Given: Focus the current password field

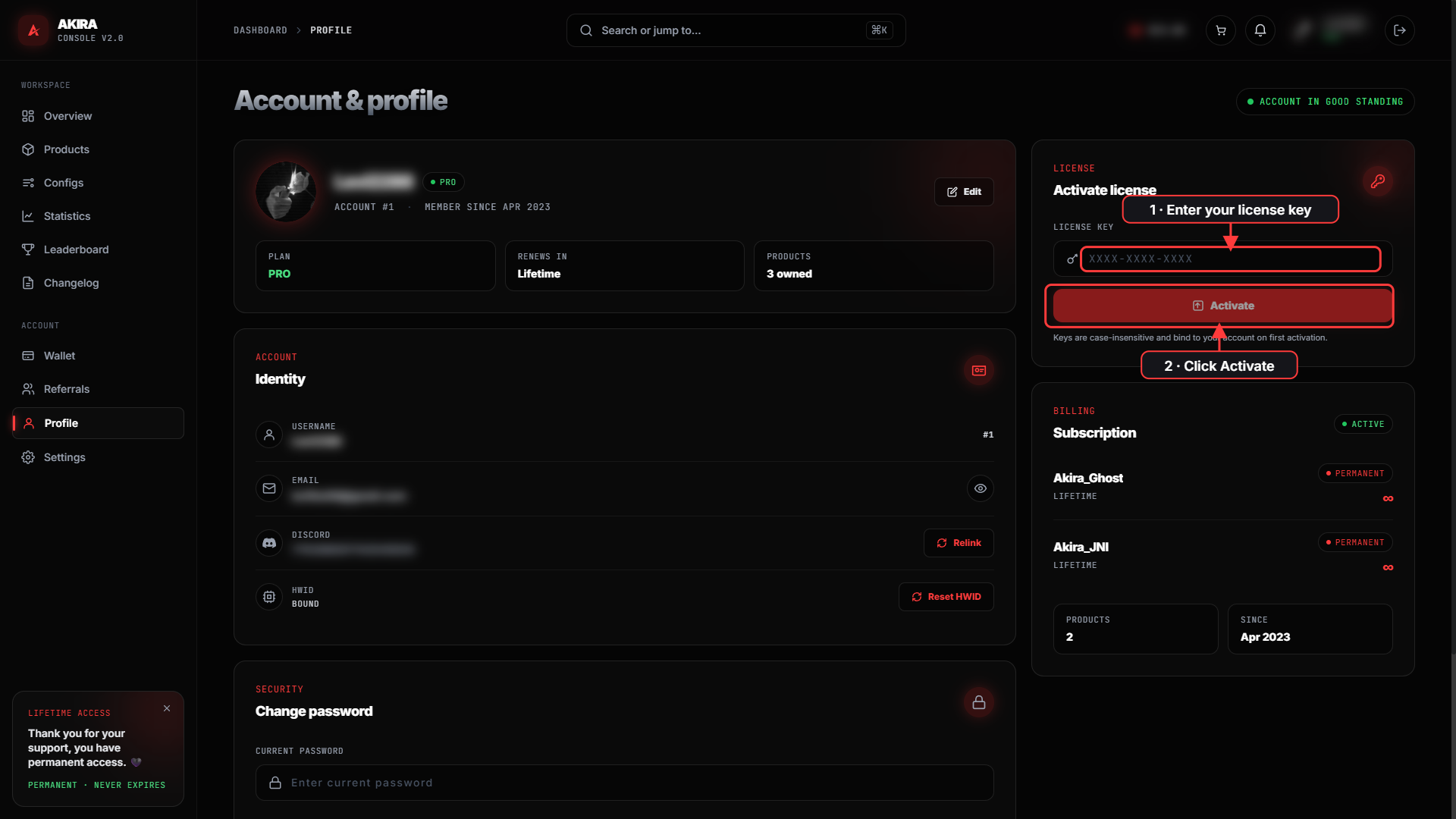Looking at the screenshot, I should coord(624,783).
